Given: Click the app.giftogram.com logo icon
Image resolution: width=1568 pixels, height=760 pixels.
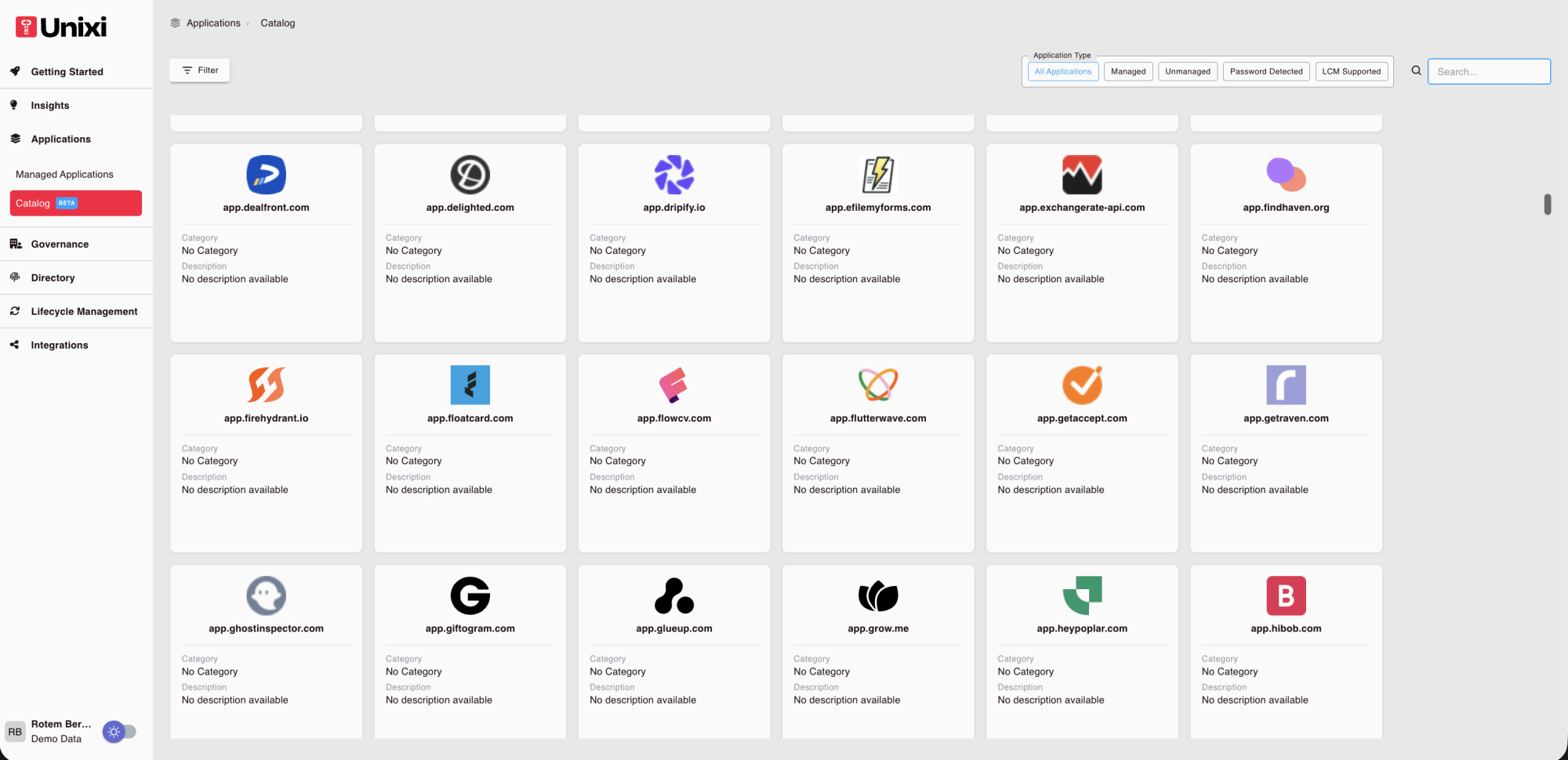Looking at the screenshot, I should point(470,595).
